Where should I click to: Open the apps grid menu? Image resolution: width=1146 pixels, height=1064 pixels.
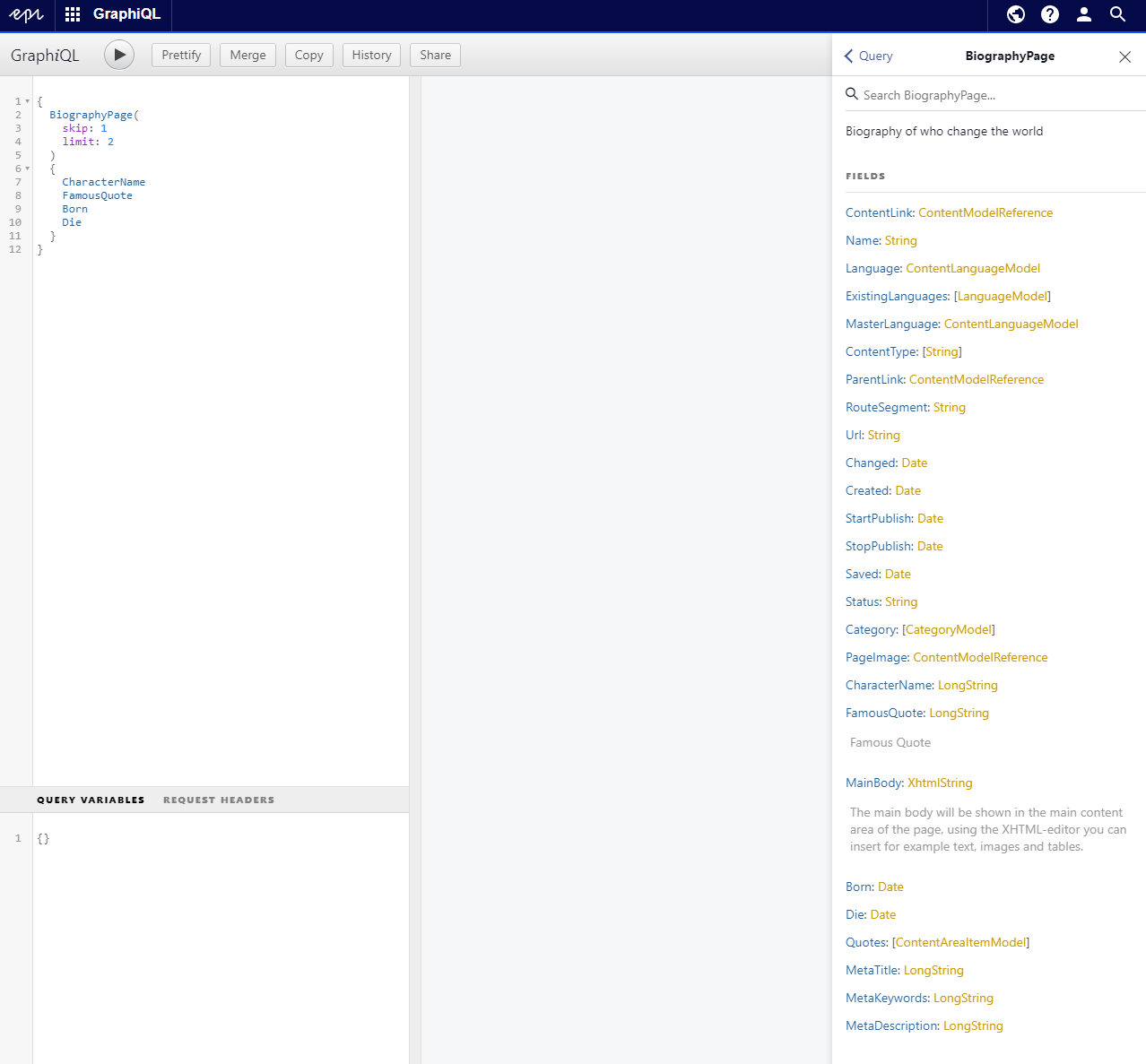click(x=73, y=14)
